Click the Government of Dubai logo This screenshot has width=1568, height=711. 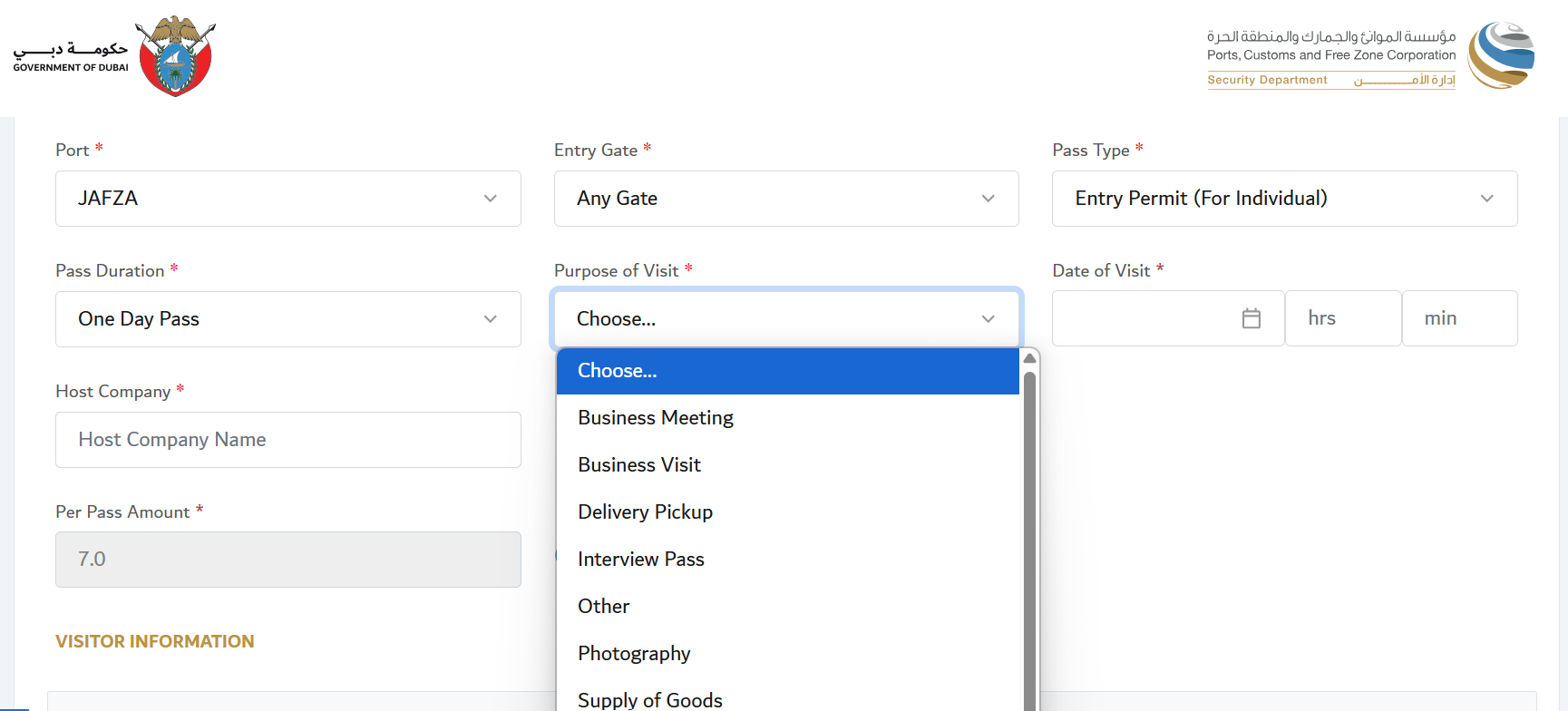coord(114,56)
